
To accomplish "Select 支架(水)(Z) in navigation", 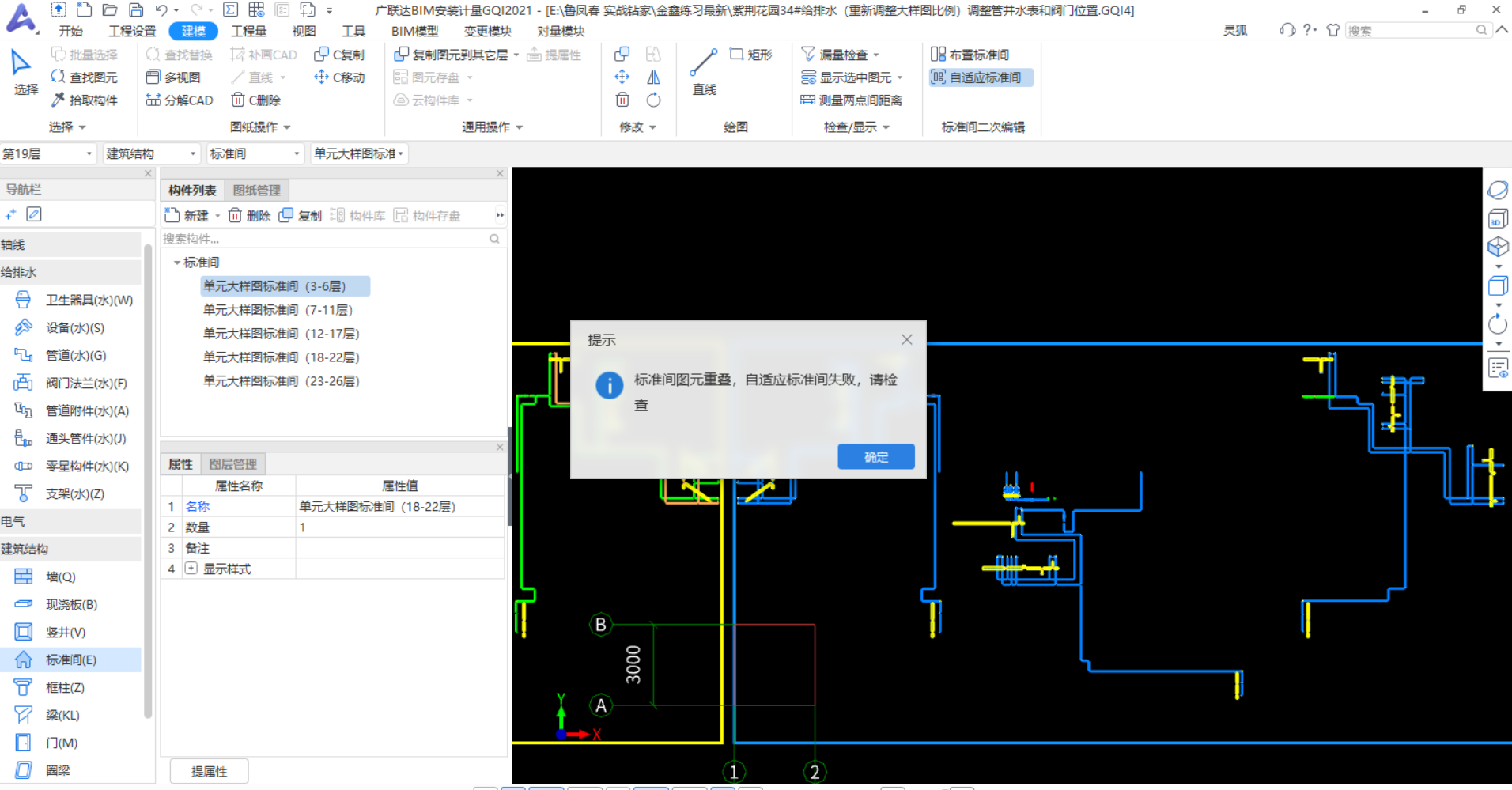I will pyautogui.click(x=59, y=494).
